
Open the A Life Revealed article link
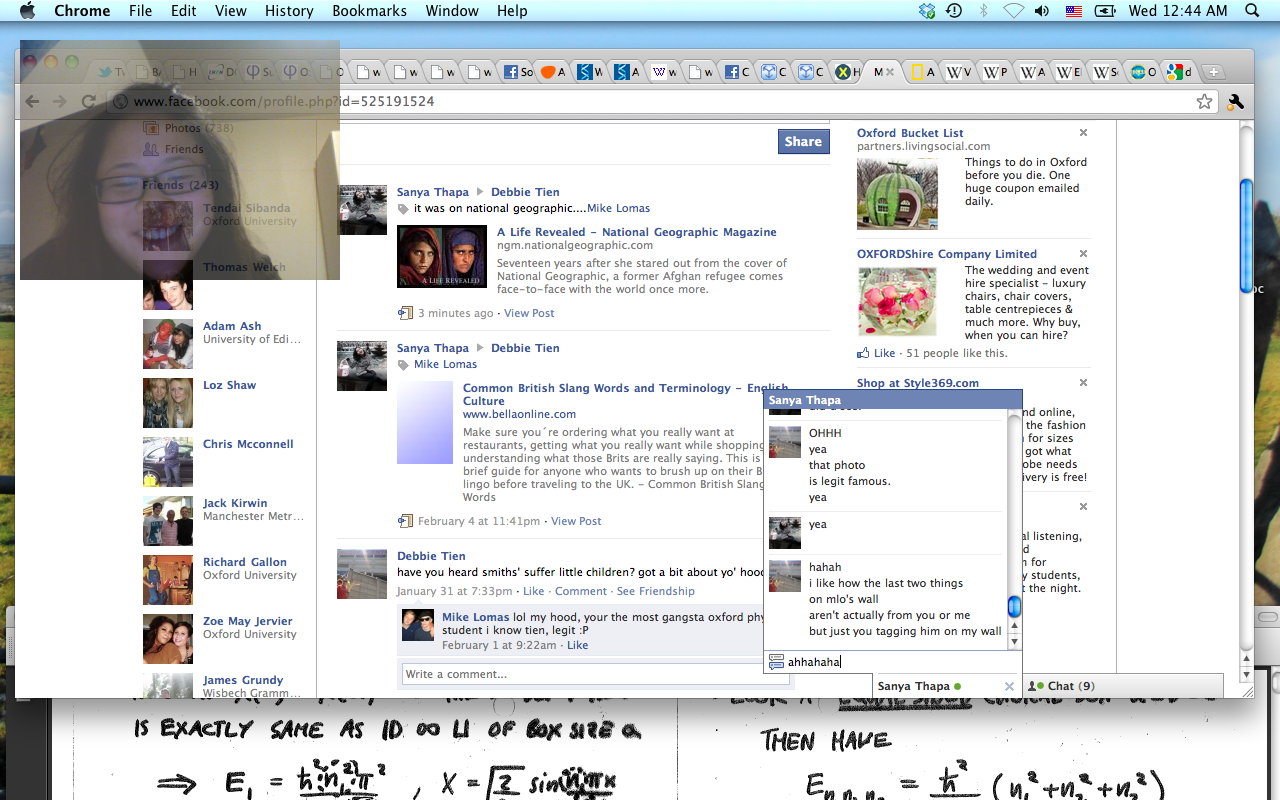[636, 232]
